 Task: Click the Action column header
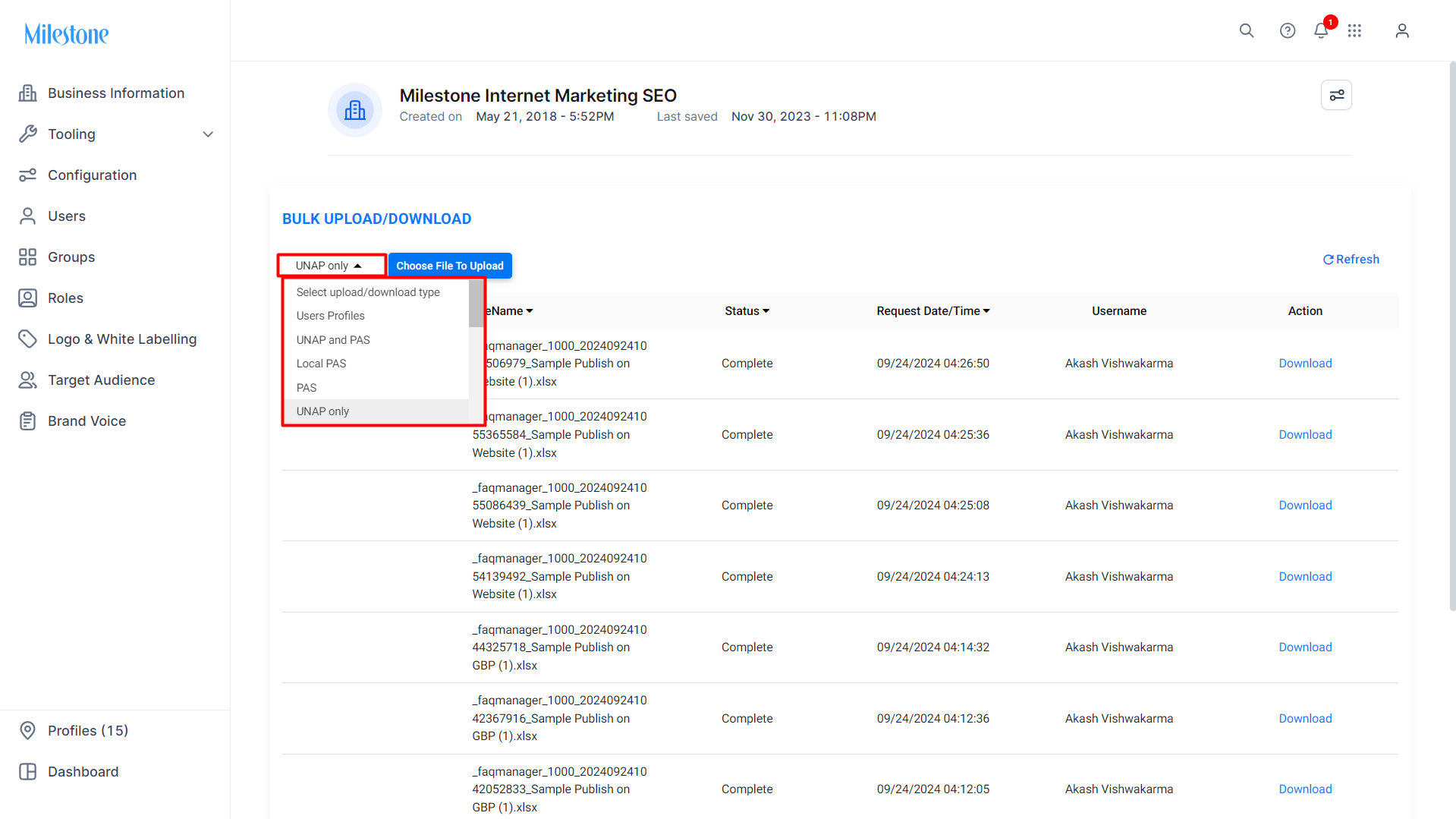[1305, 311]
